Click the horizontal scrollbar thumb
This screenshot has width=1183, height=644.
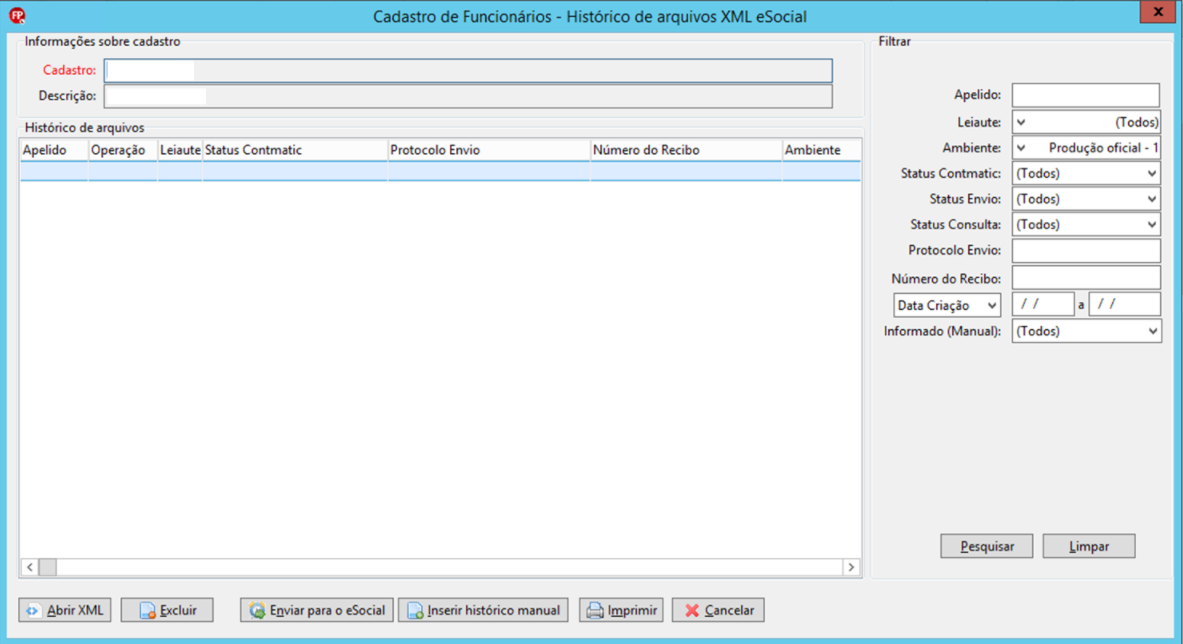[x=48, y=567]
